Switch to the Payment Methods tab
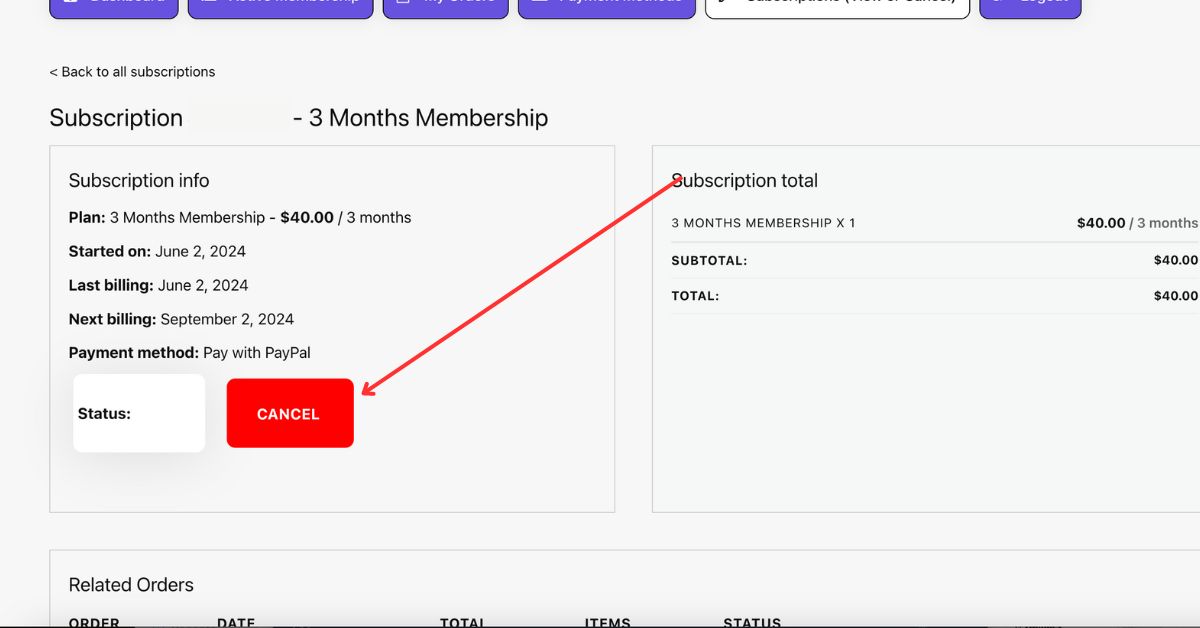Screen dimensions: 1200x628 click(x=606, y=6)
